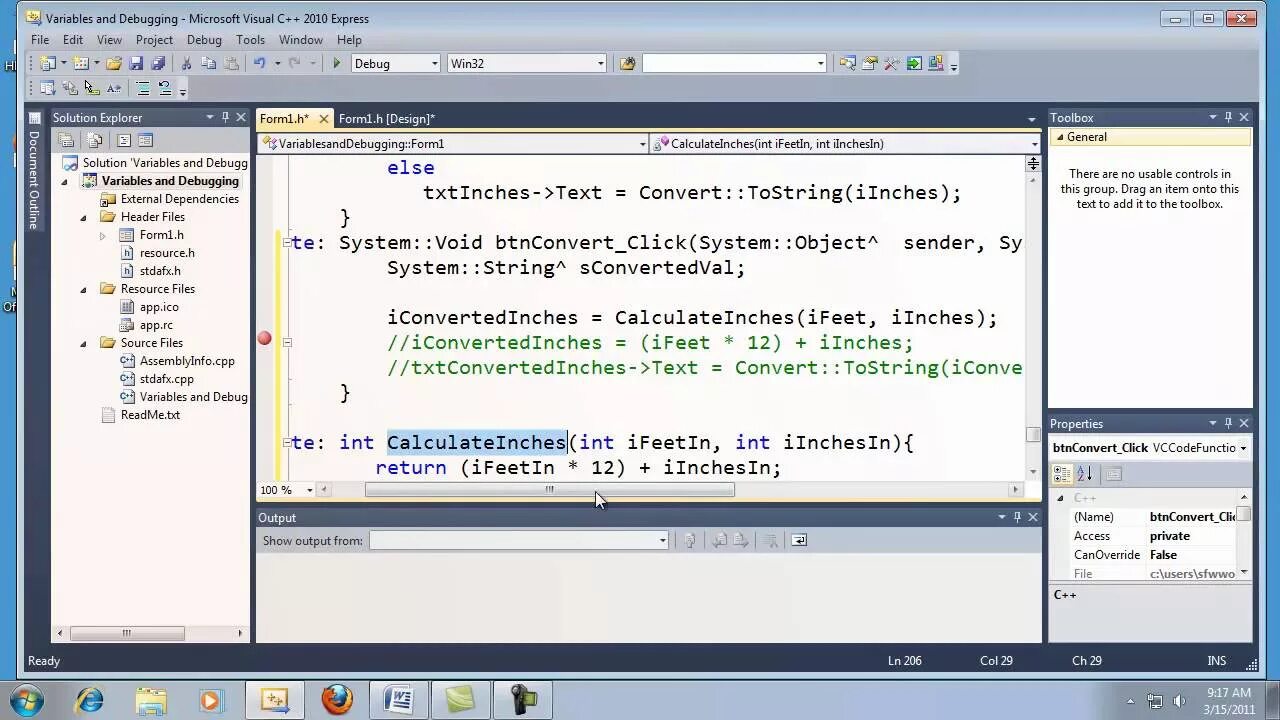Viewport: 1280px width, 720px height.
Task: Click the Extension Manager toolbar icon
Action: coord(936,63)
